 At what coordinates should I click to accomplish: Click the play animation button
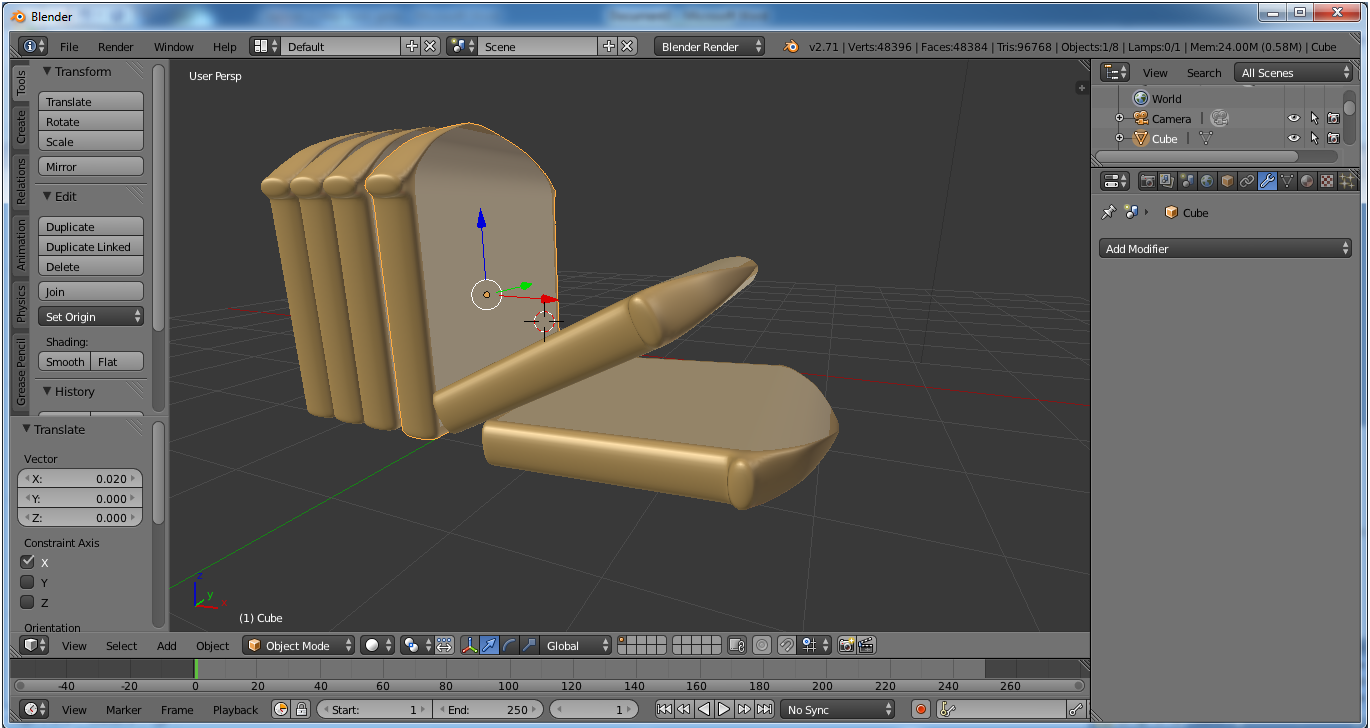pyautogui.click(x=724, y=709)
